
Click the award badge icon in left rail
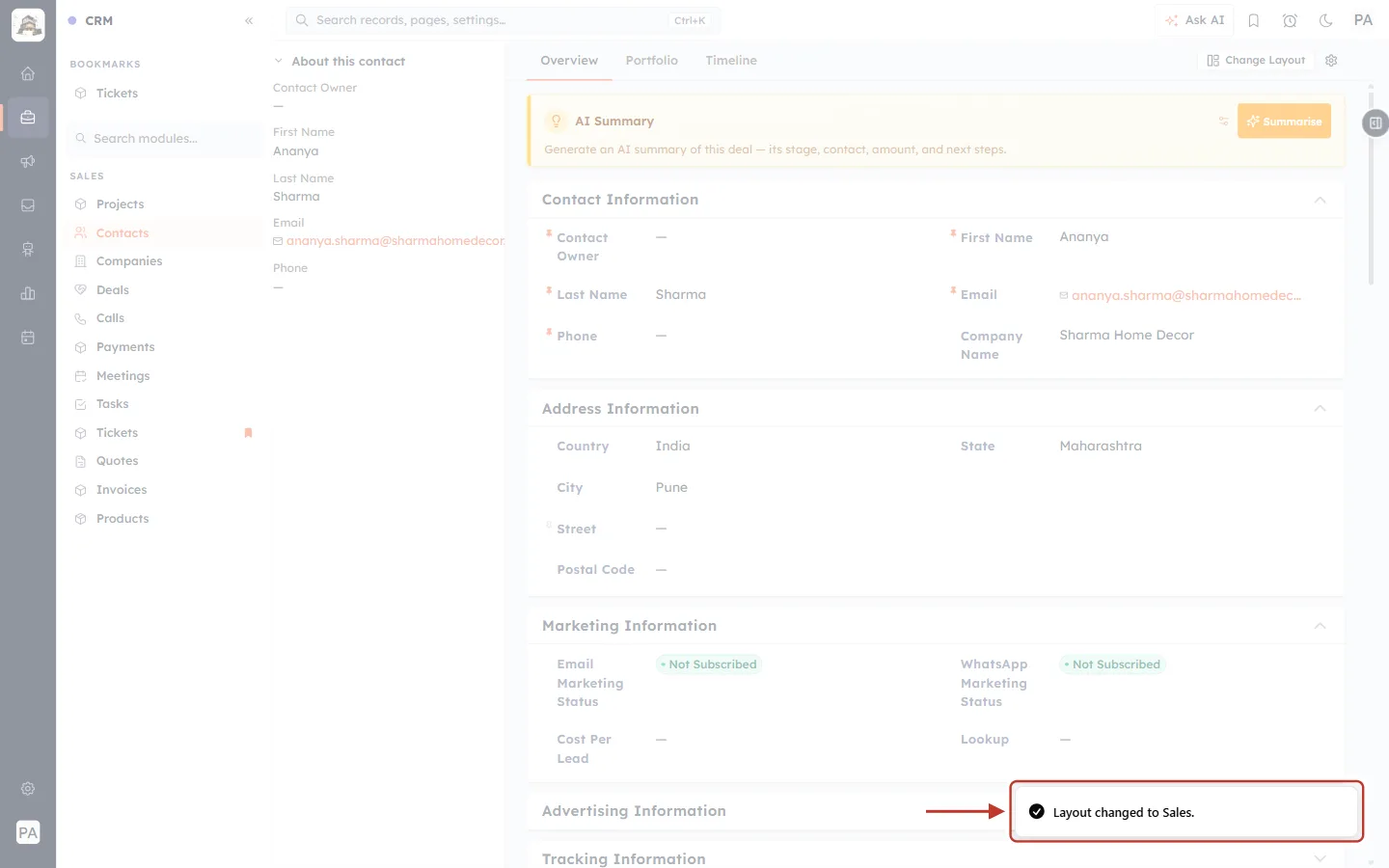click(28, 250)
